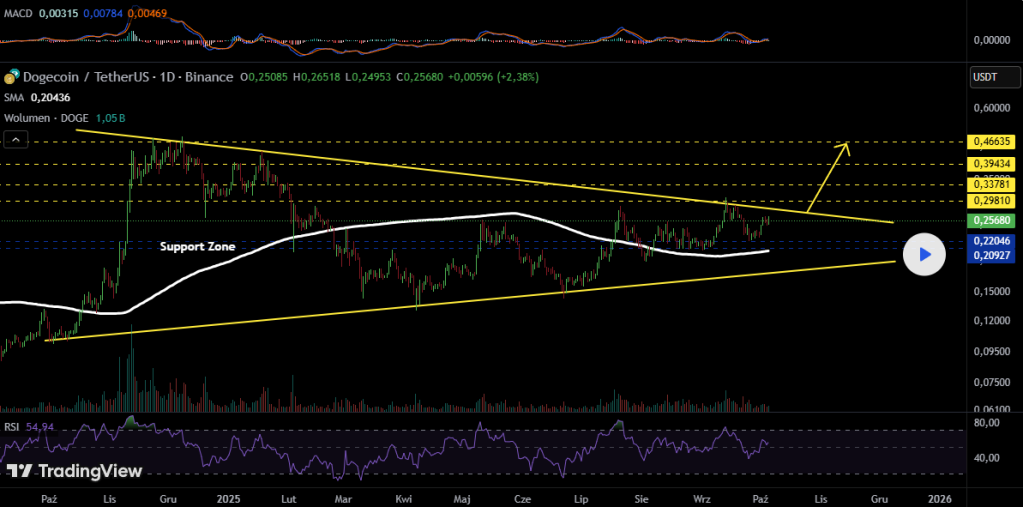Select the green 0,25680 current price label
1023x507 pixels.
pos(988,220)
